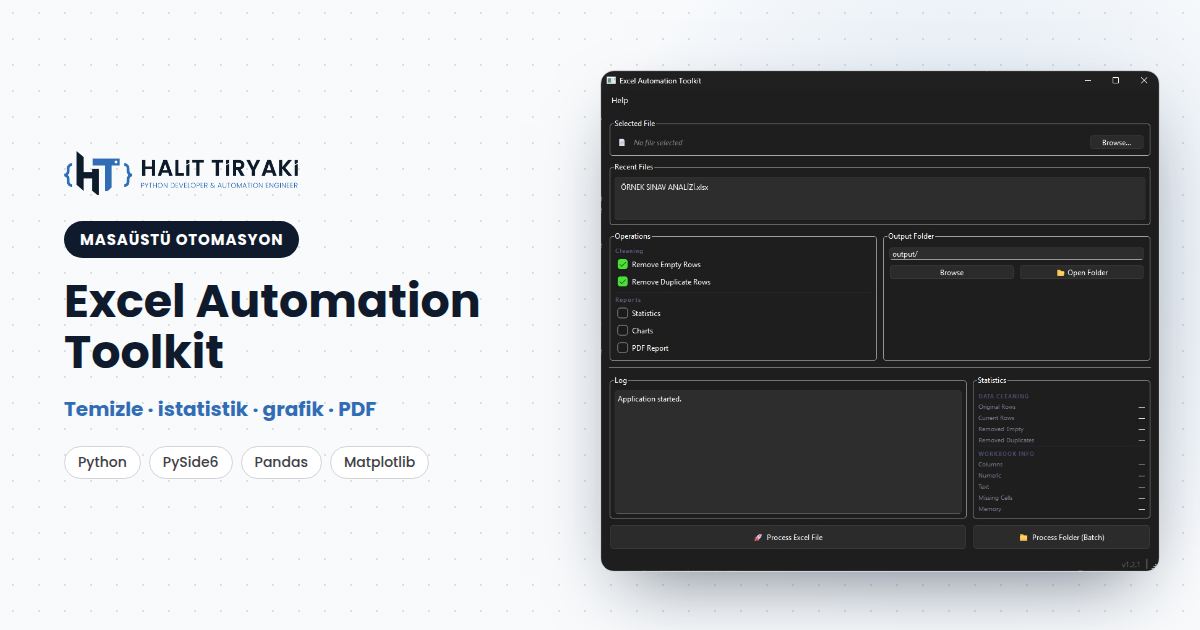Click the Pandas tag pill

point(281,462)
